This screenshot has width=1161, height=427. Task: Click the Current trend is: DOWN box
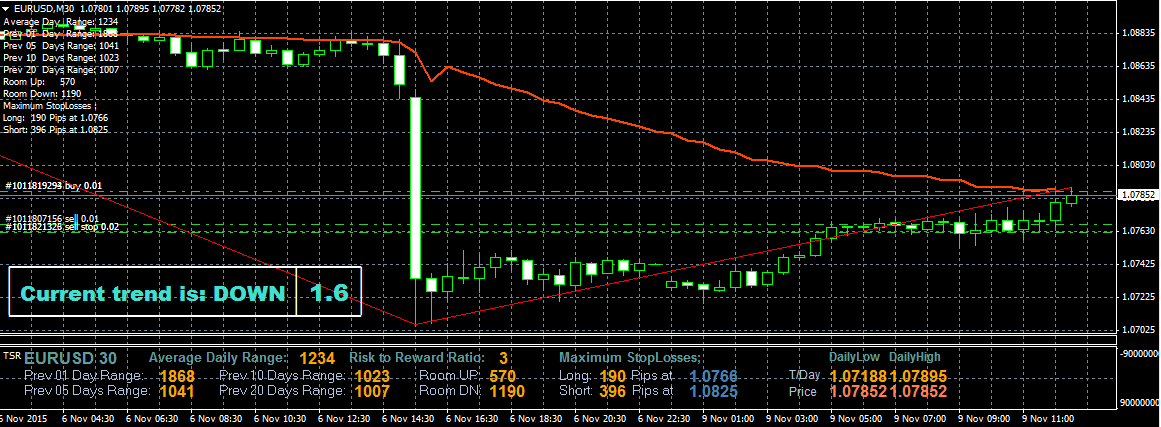(152, 294)
